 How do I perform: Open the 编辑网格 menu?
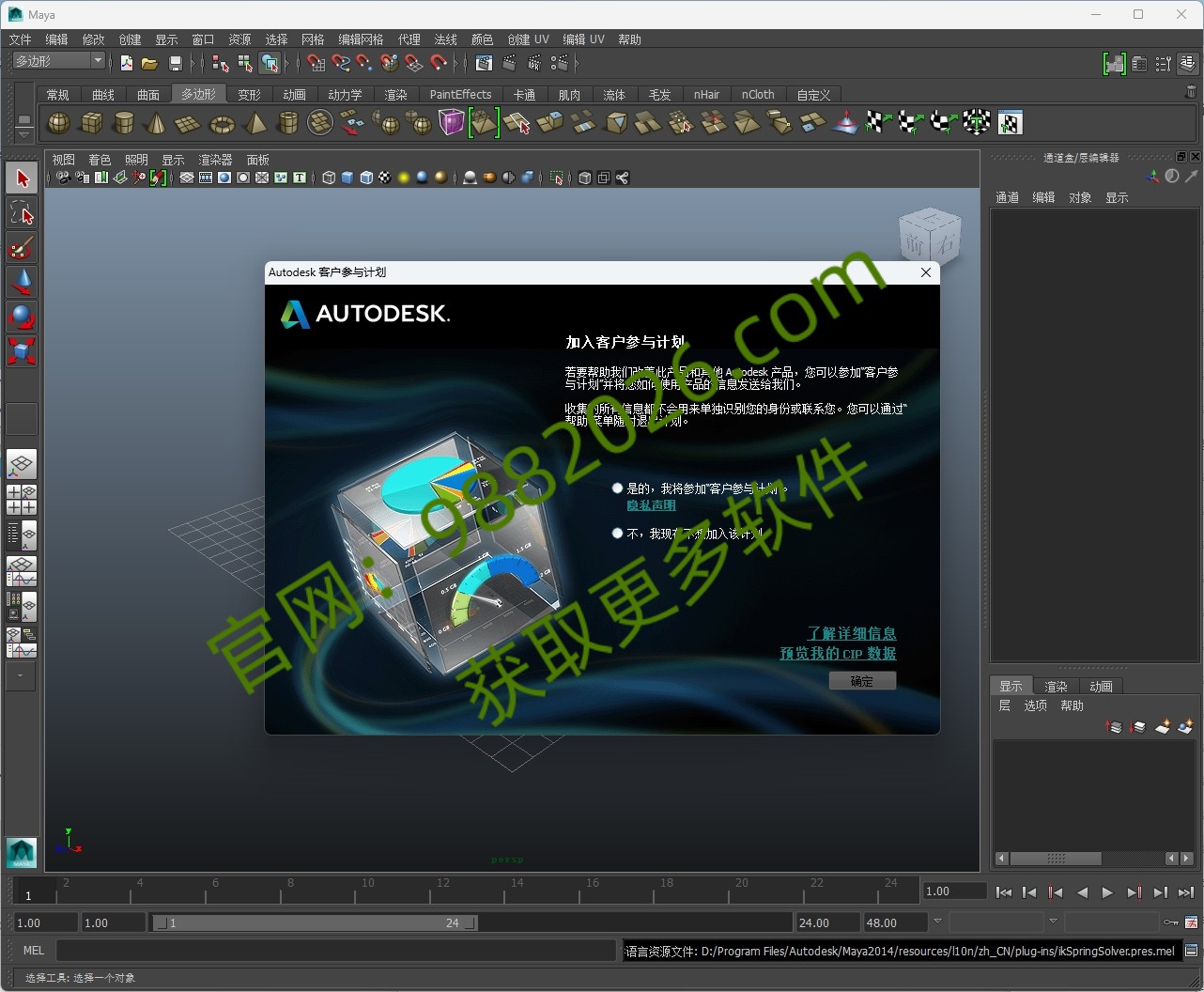362,39
